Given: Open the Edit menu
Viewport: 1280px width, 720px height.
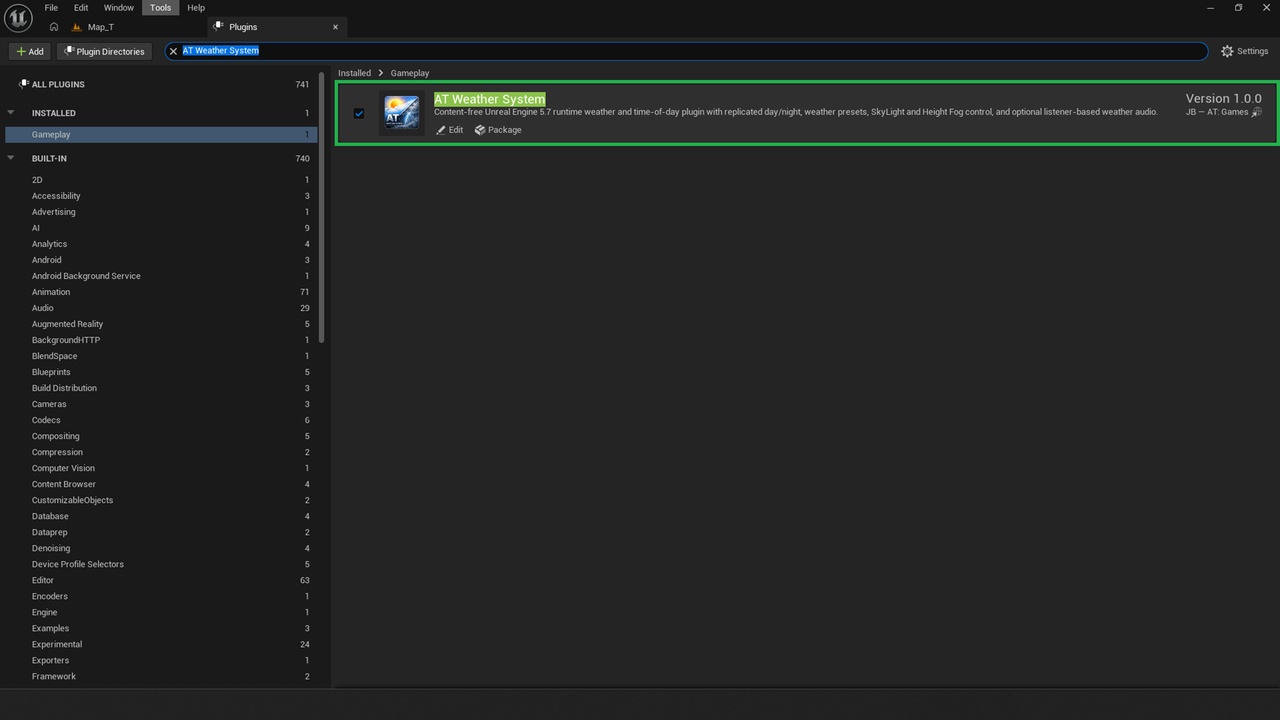Looking at the screenshot, I should [81, 8].
